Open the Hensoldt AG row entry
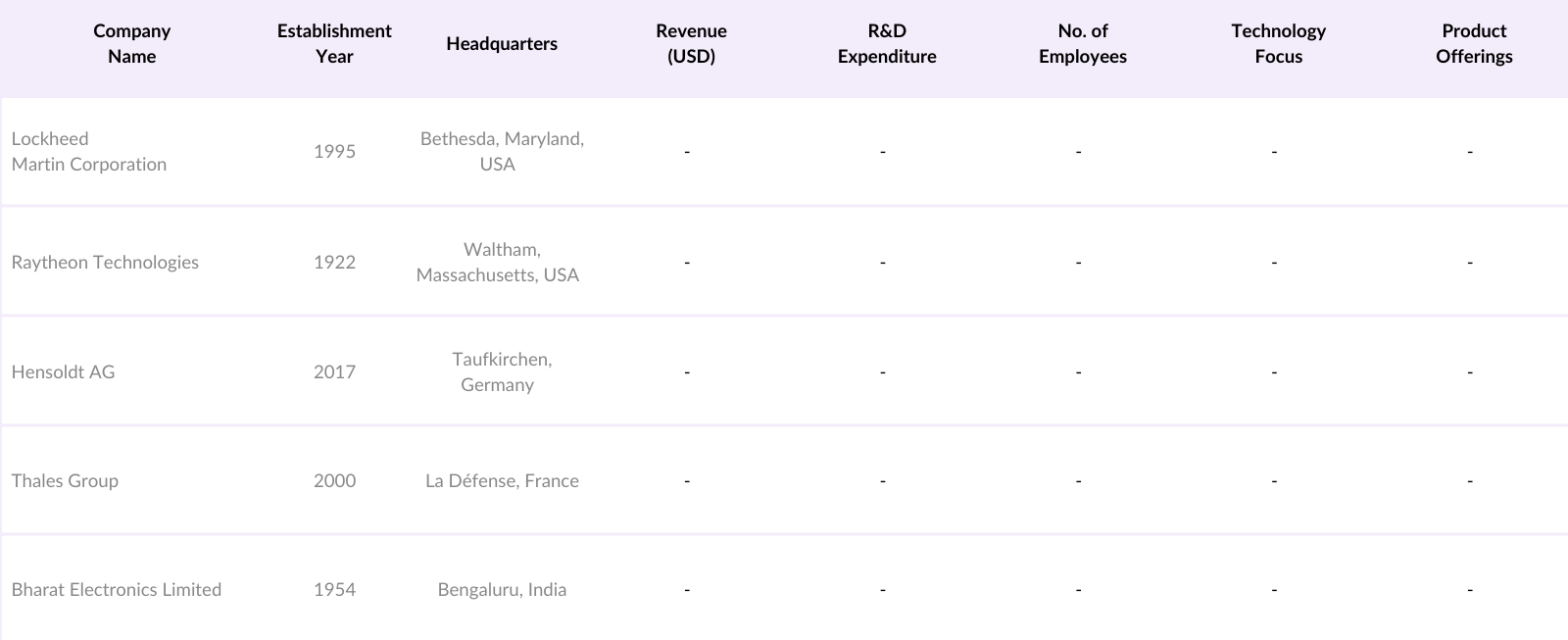The width and height of the screenshot is (1568, 640). click(63, 372)
